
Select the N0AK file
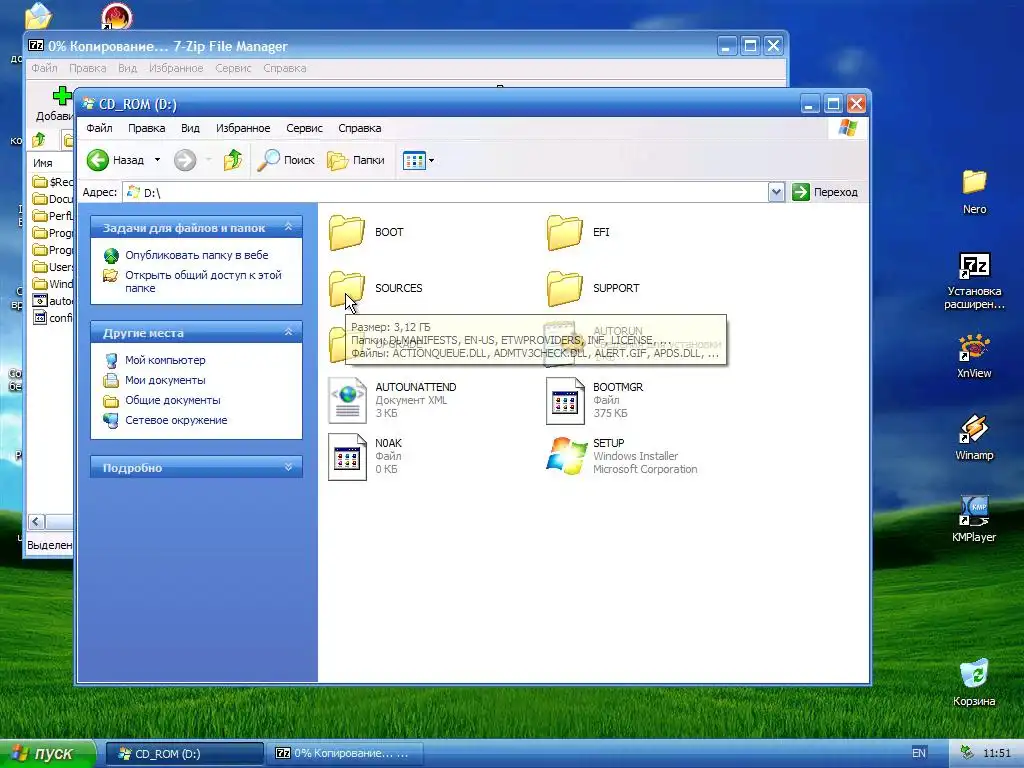(366, 456)
